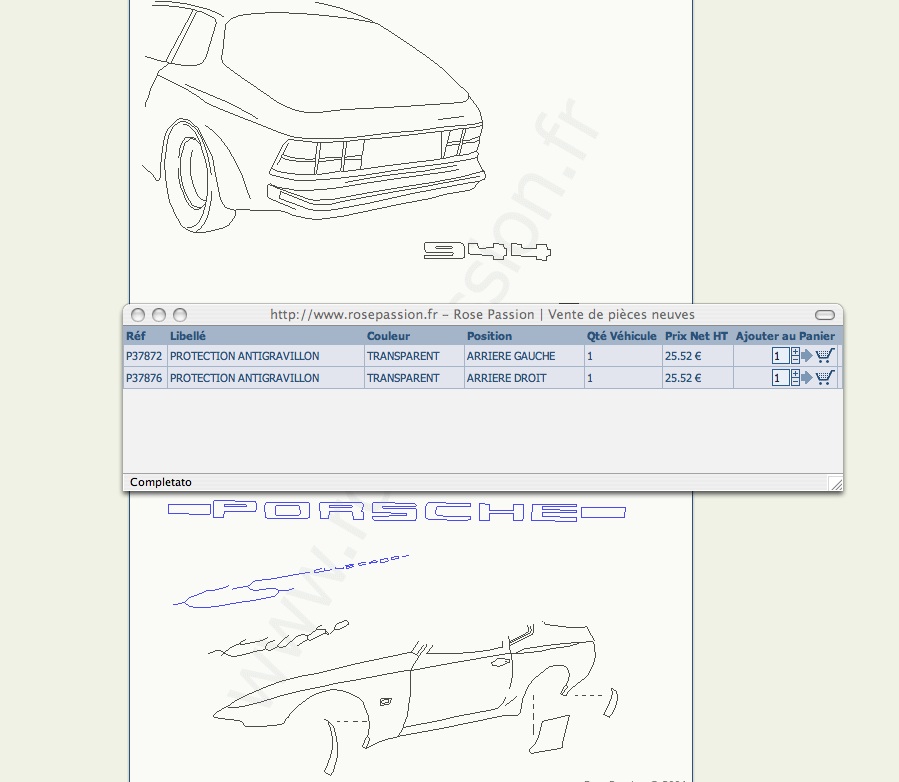Click the popup window's resize grip corner
Viewport: 899px width, 782px height.
point(835,484)
